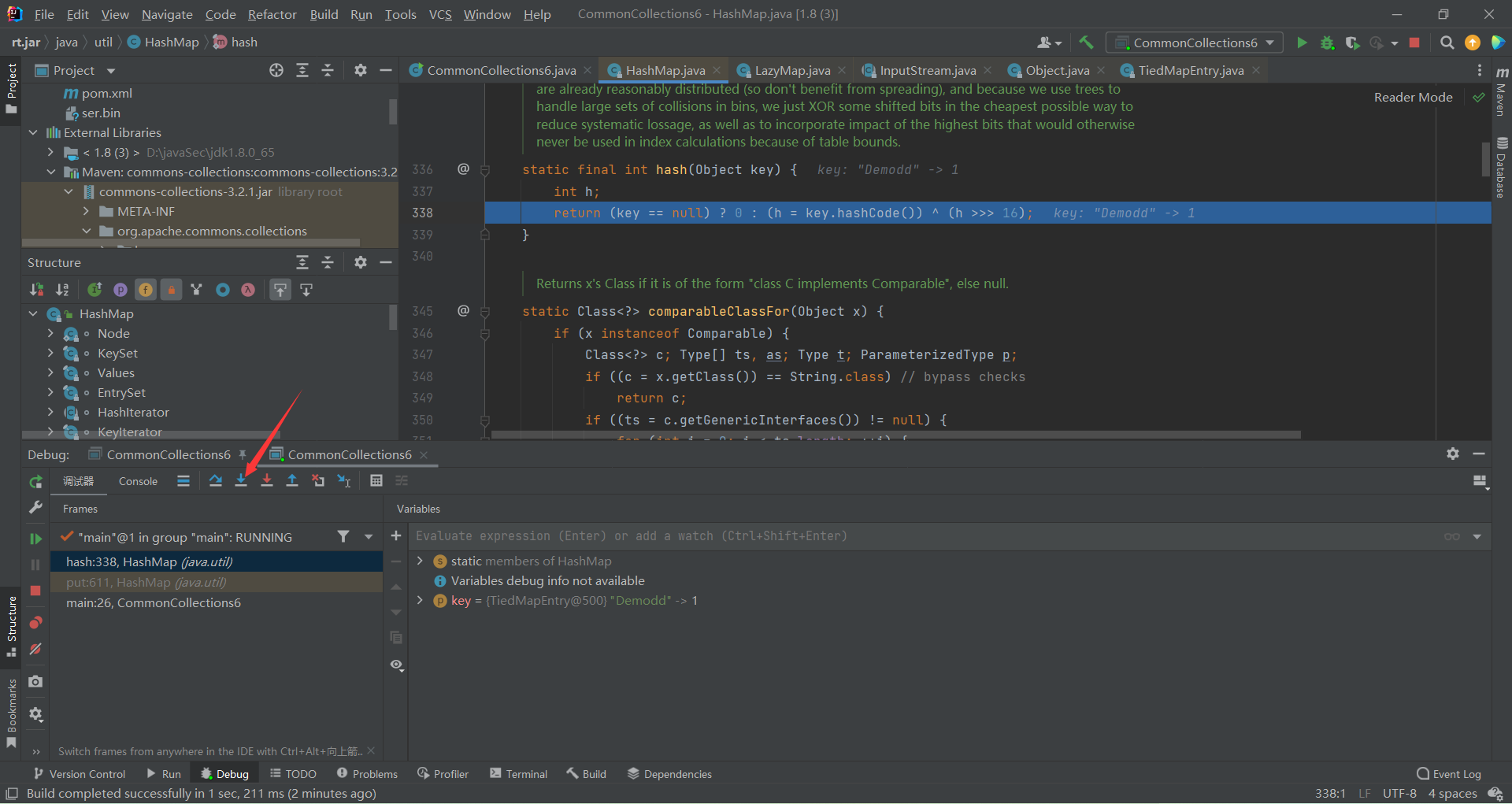The width and height of the screenshot is (1512, 804).
Task: Click Resume Program in debug sidebar
Action: click(35, 539)
